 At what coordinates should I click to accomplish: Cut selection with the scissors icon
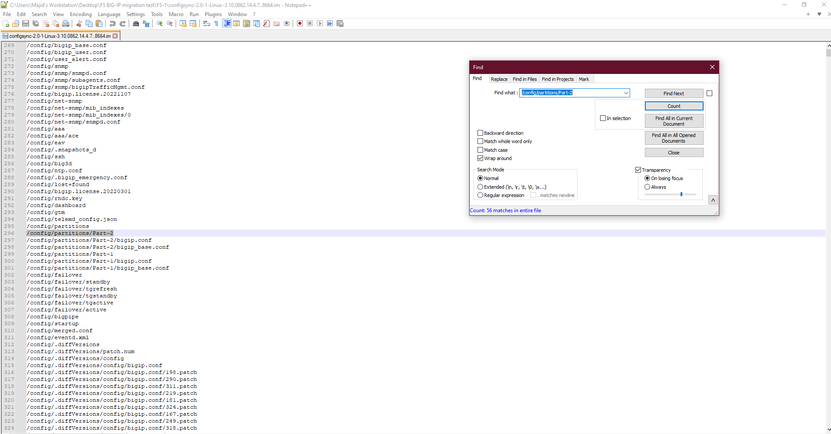(79, 24)
